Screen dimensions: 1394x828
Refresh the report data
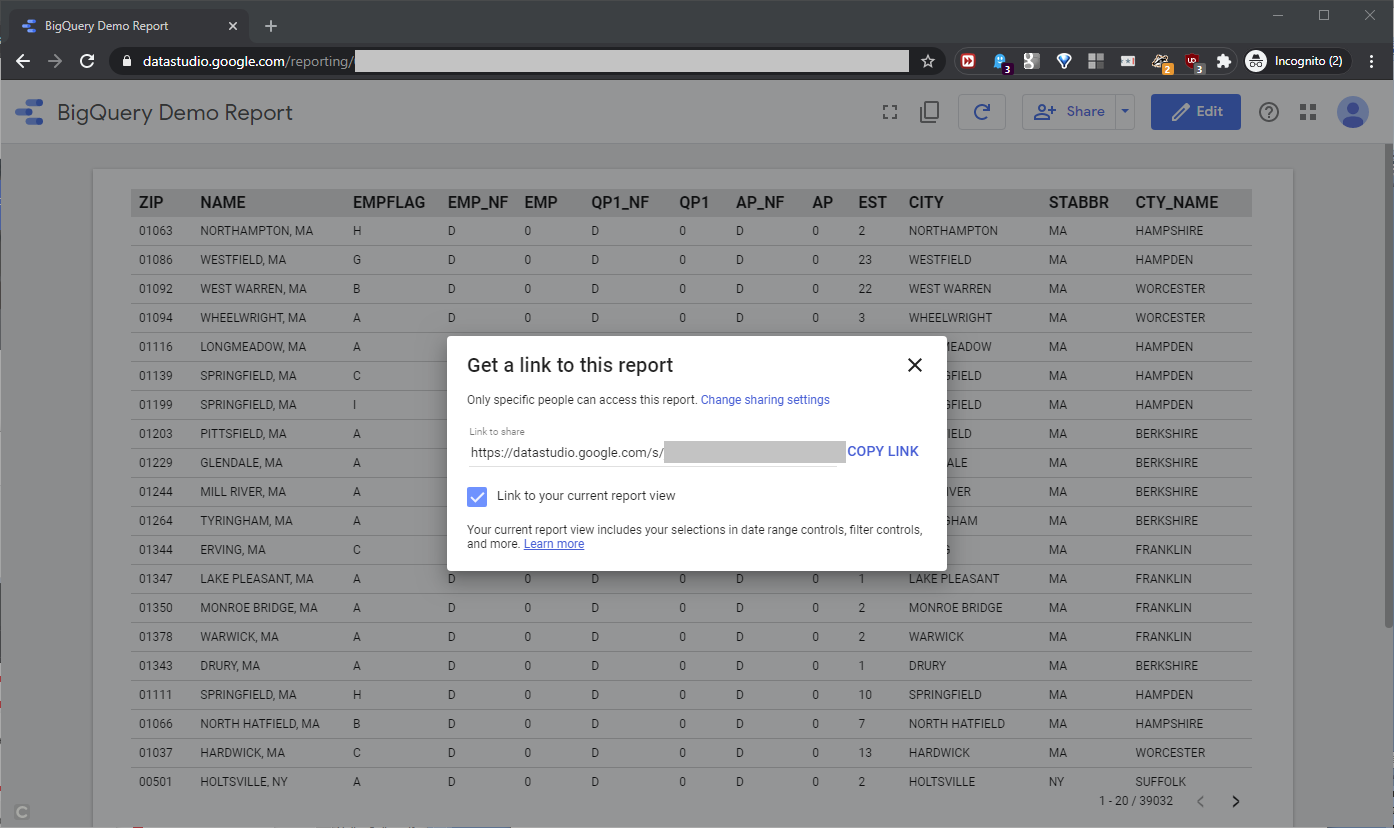click(982, 112)
